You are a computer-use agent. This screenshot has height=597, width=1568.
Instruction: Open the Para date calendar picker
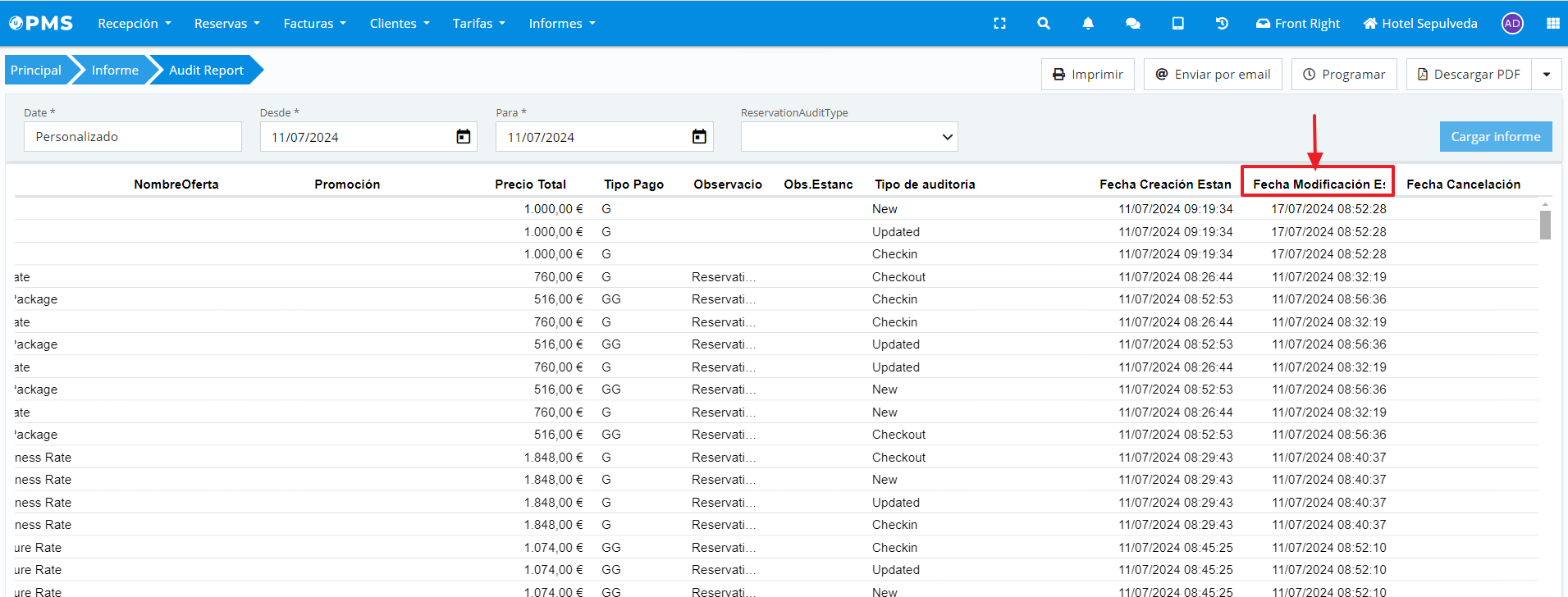click(699, 137)
